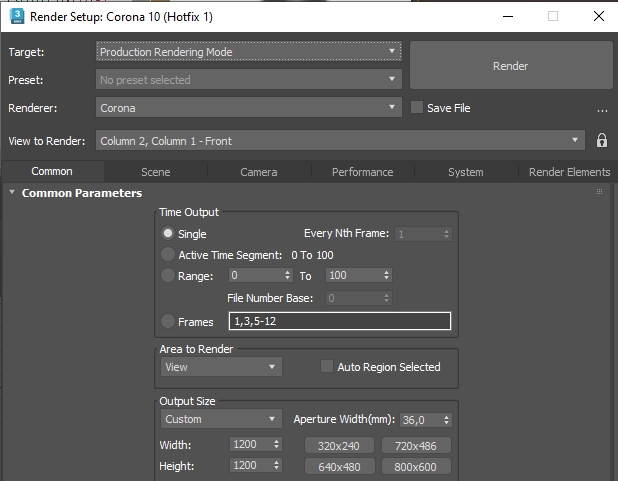Image resolution: width=618 pixels, height=481 pixels.
Task: Tick the Auto Region Selected checkbox
Action: click(x=327, y=367)
